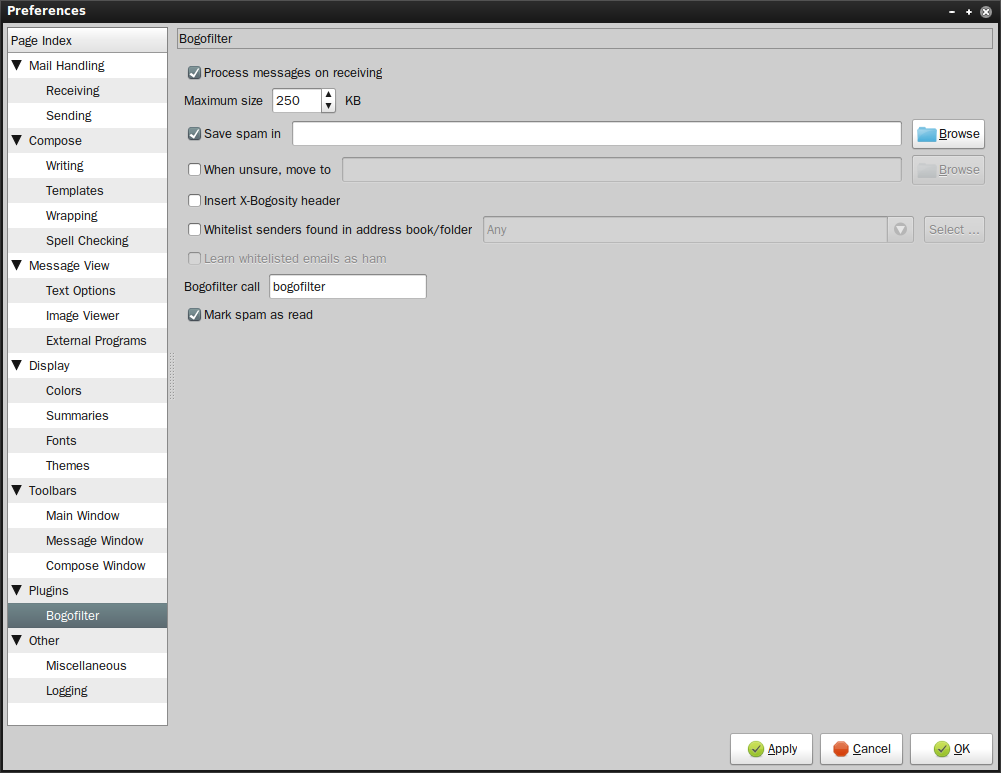Click the Apply button

[771, 749]
